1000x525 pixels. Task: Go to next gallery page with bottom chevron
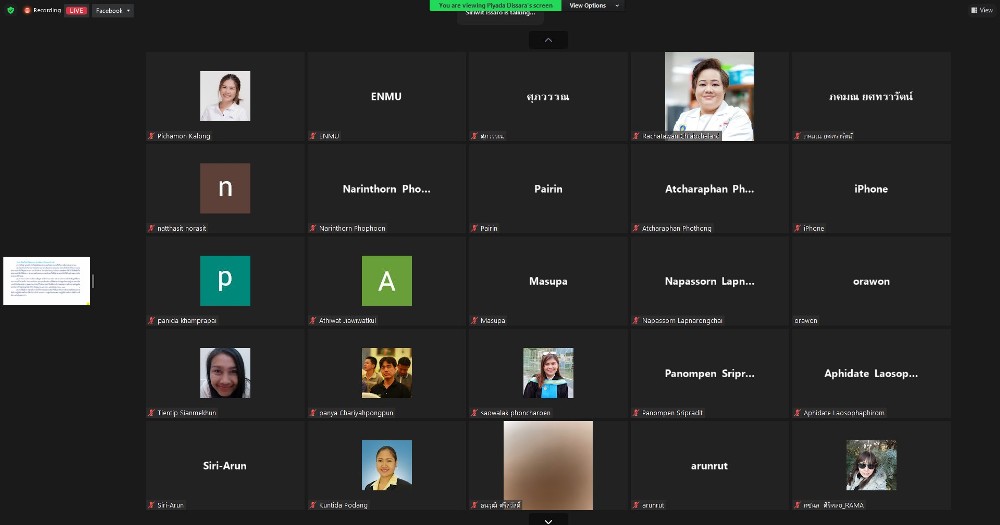click(548, 520)
